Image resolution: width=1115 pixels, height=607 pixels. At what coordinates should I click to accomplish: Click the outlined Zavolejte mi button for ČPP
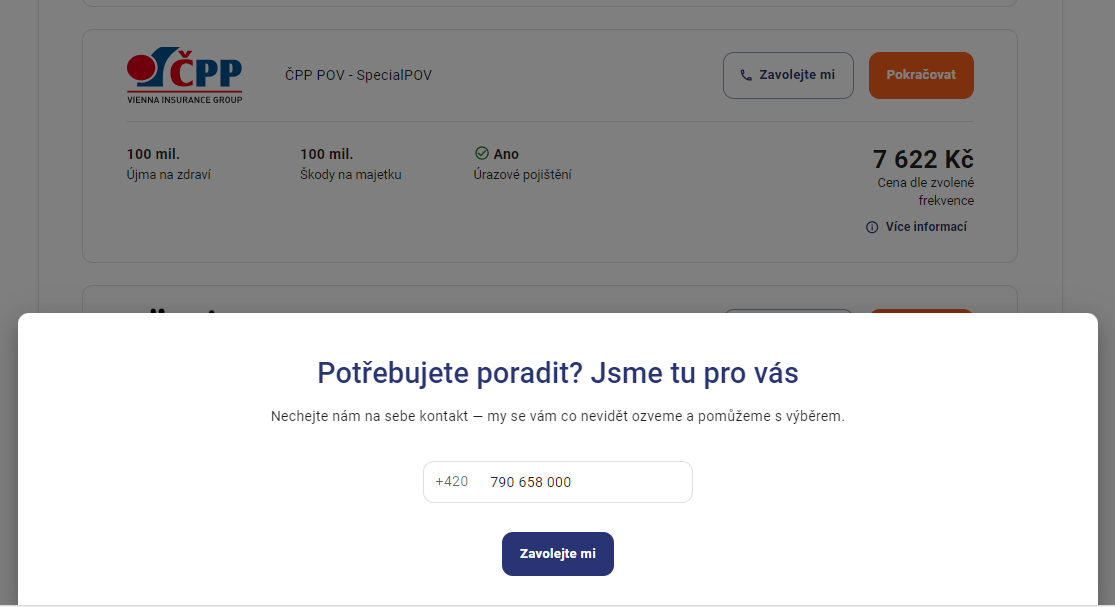(788, 75)
